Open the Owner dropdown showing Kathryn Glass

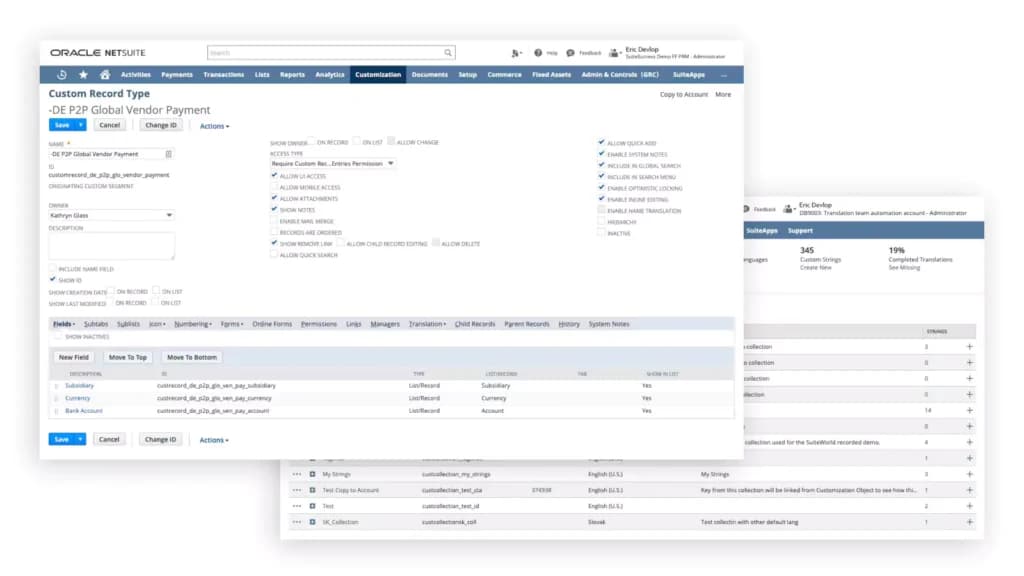[x=111, y=215]
